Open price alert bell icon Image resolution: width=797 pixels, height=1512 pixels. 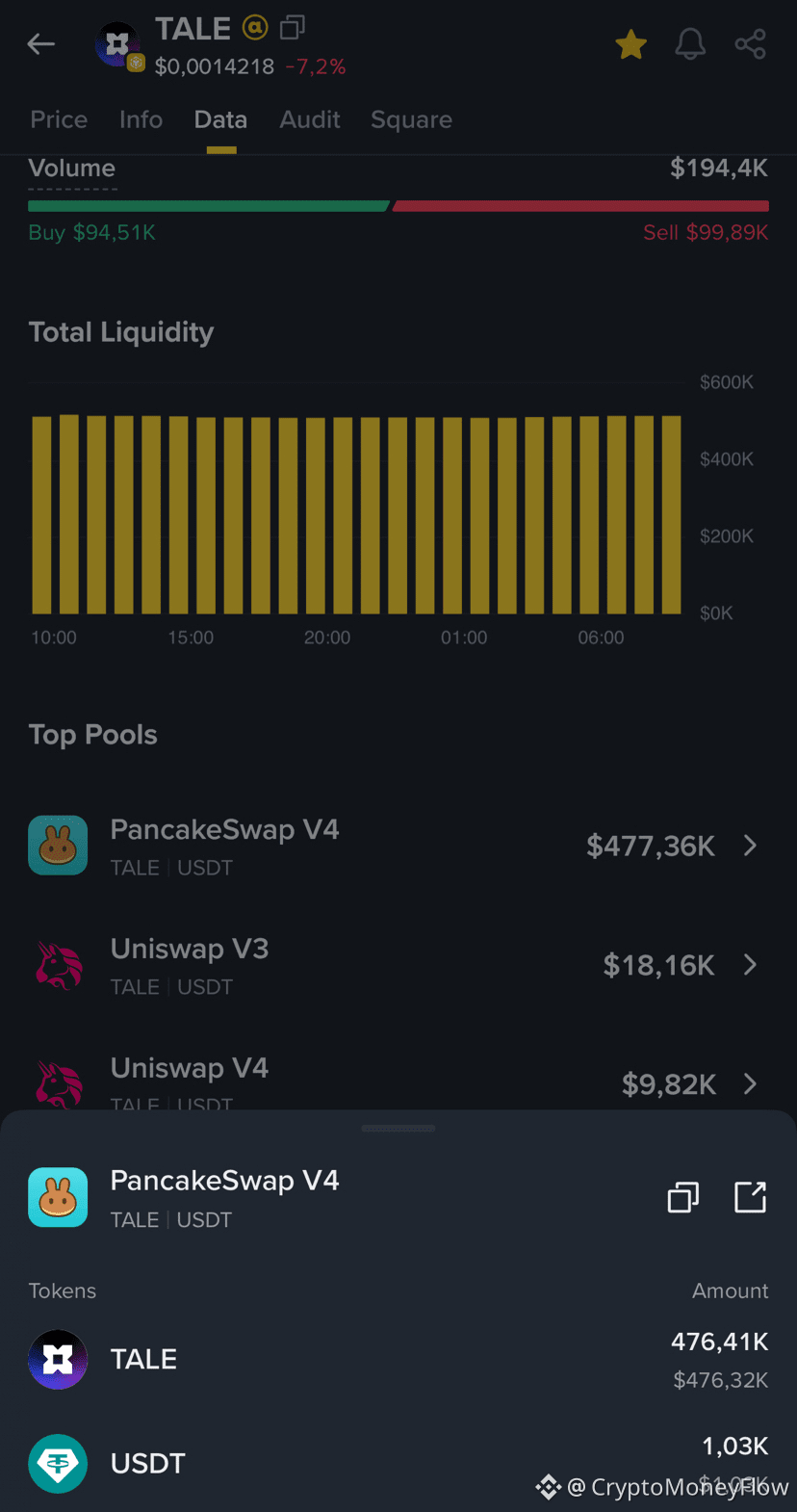pyautogui.click(x=690, y=44)
